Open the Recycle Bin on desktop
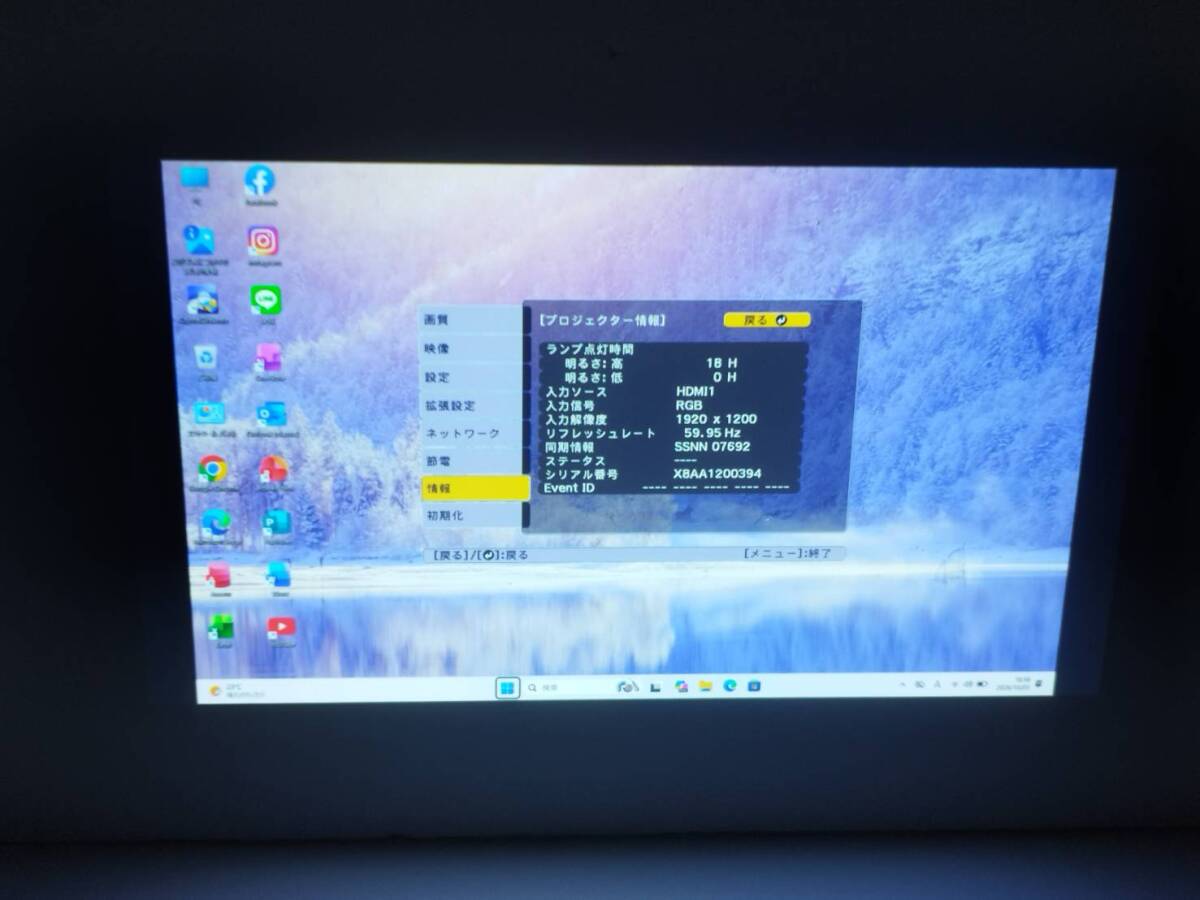 207,357
